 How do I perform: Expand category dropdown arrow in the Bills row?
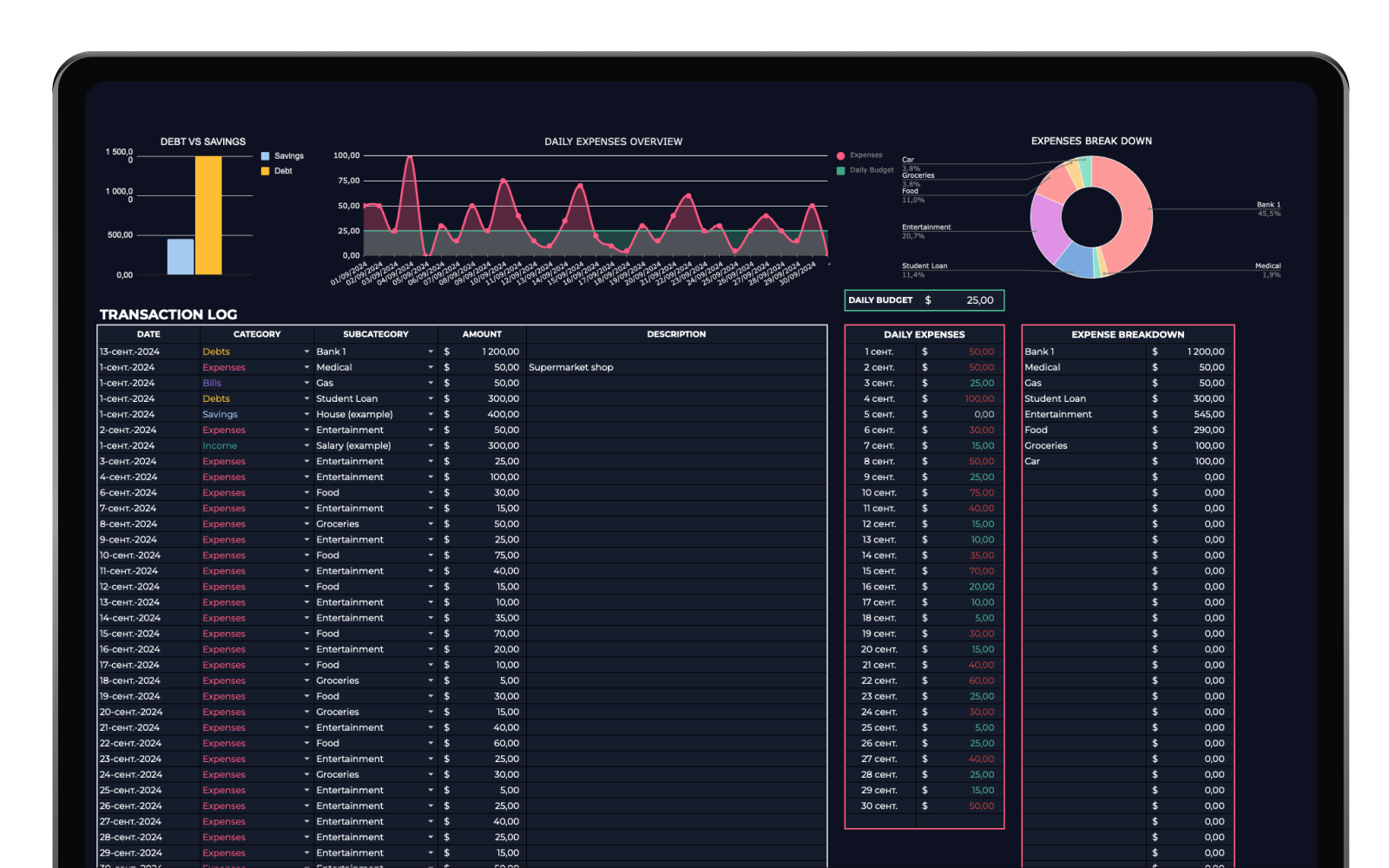point(306,383)
